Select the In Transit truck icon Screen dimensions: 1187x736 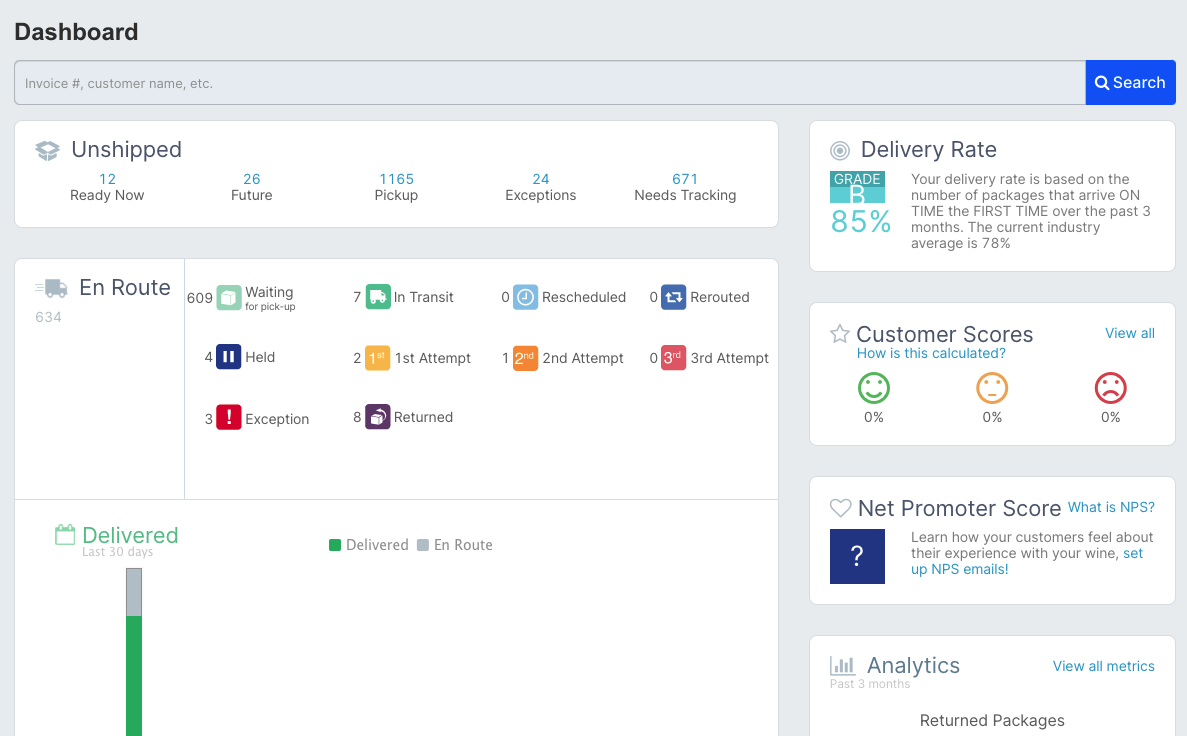[x=378, y=297]
